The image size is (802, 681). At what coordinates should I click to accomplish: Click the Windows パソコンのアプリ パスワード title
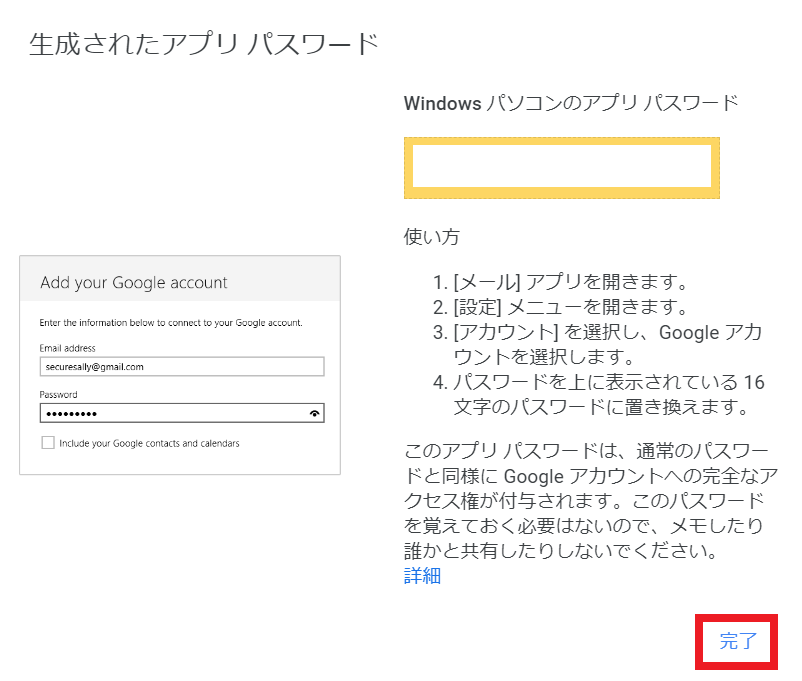[571, 103]
